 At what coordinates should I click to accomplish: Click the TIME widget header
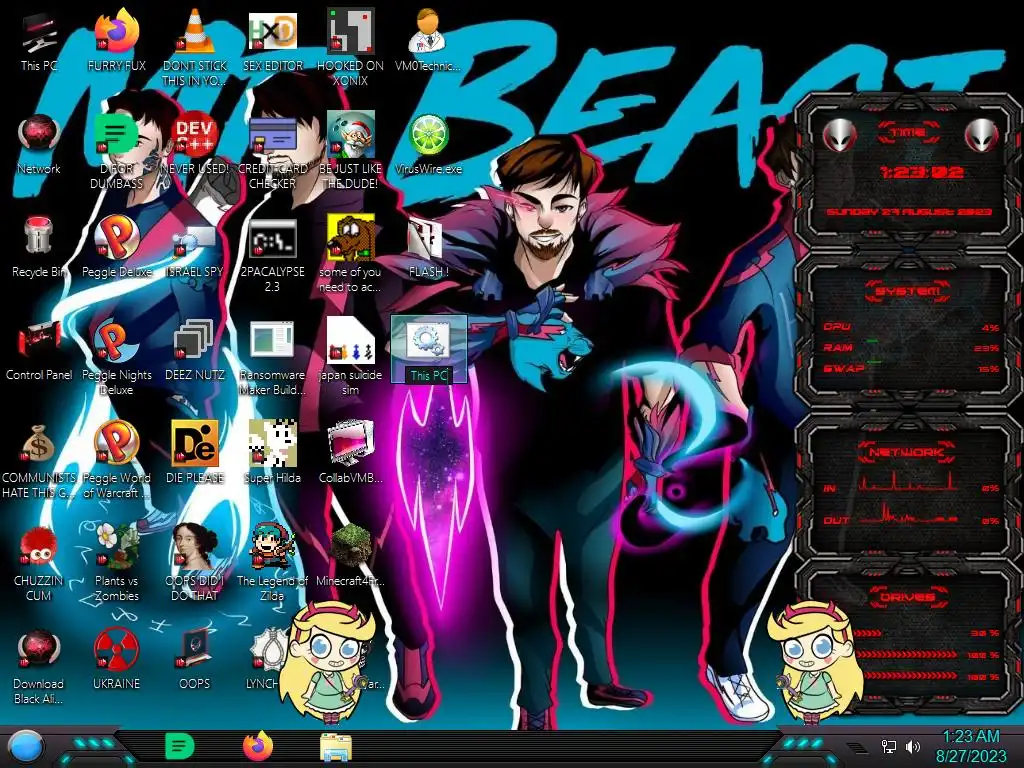click(x=908, y=133)
